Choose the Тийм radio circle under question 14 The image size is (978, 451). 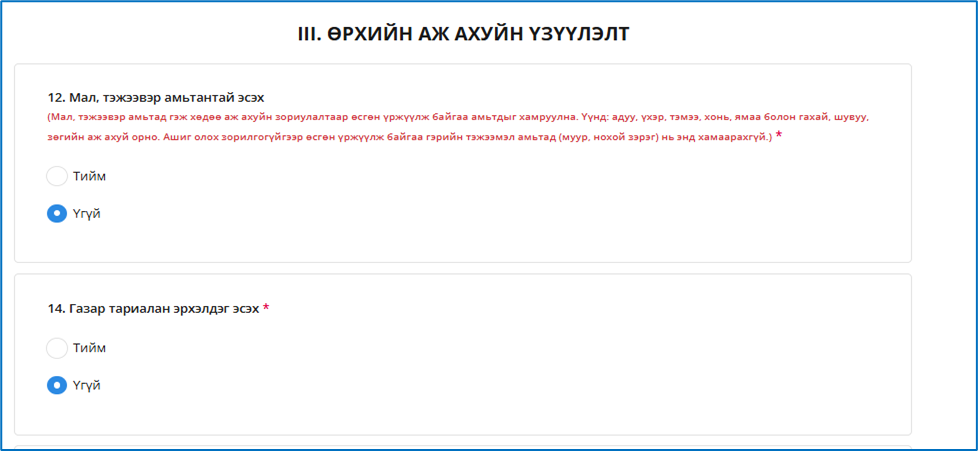click(x=57, y=348)
